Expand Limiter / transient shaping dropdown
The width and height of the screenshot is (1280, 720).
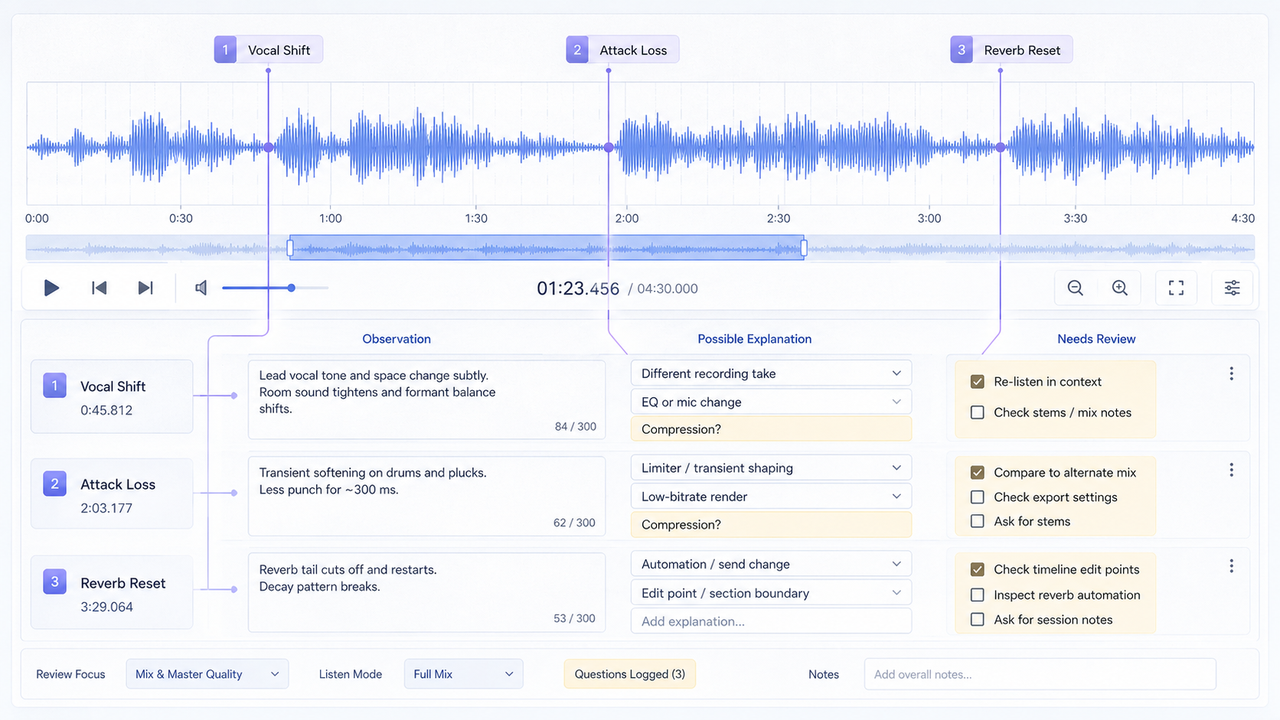coord(771,468)
